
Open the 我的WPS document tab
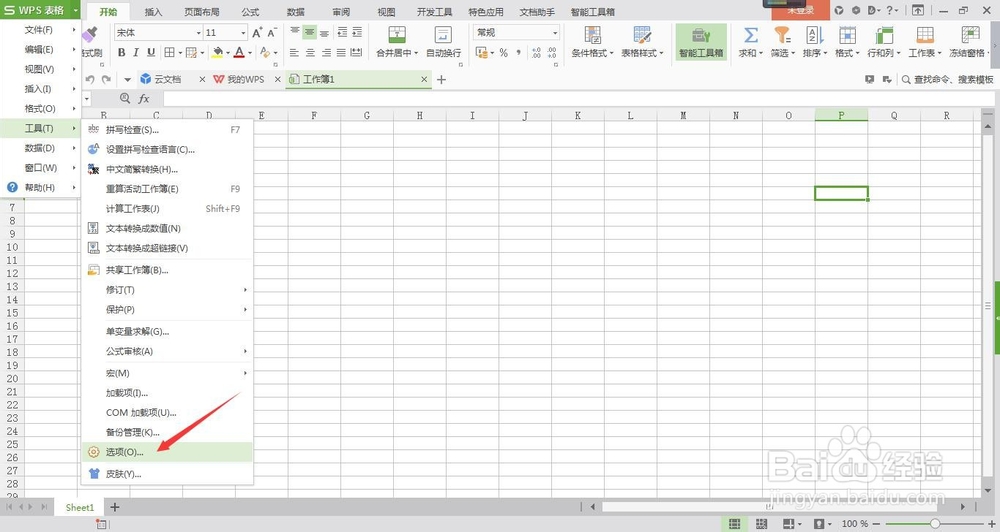245,79
